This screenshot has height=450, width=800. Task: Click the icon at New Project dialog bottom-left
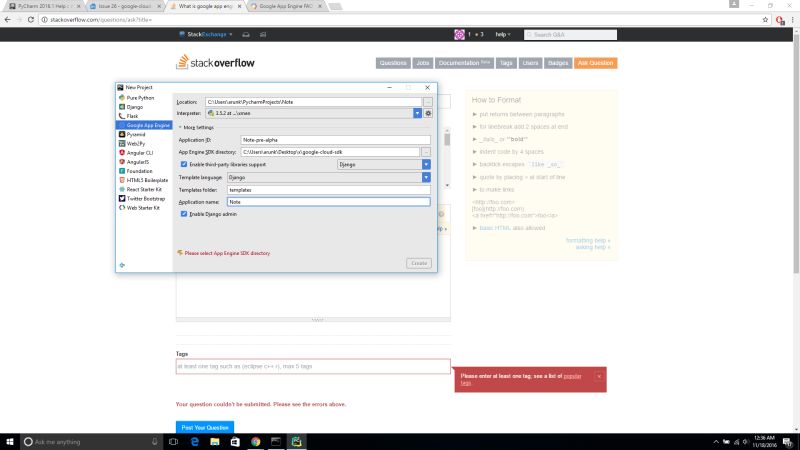122,265
